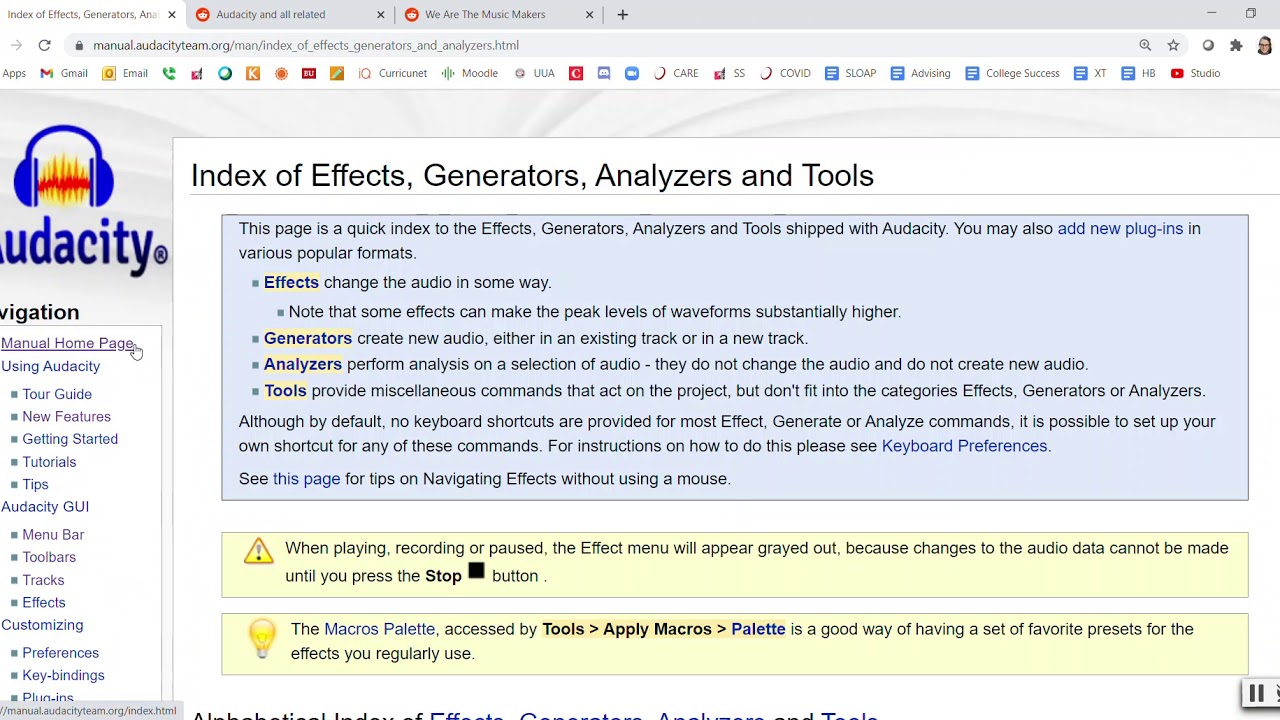Click the forward navigation arrow
1280x720 pixels.
(x=16, y=45)
